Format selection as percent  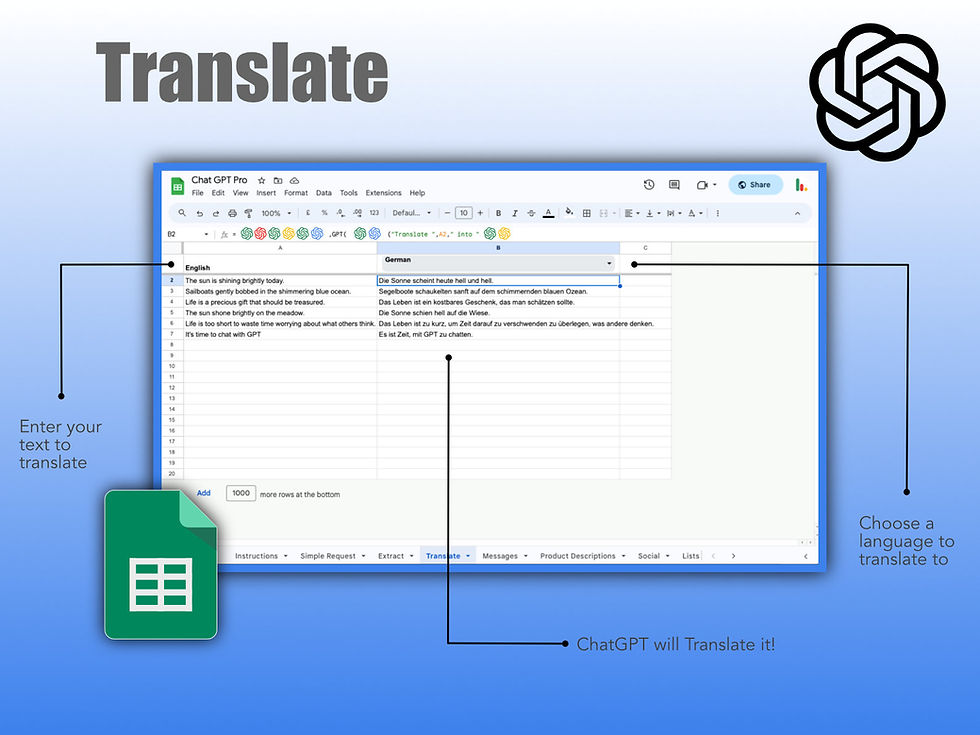324,213
